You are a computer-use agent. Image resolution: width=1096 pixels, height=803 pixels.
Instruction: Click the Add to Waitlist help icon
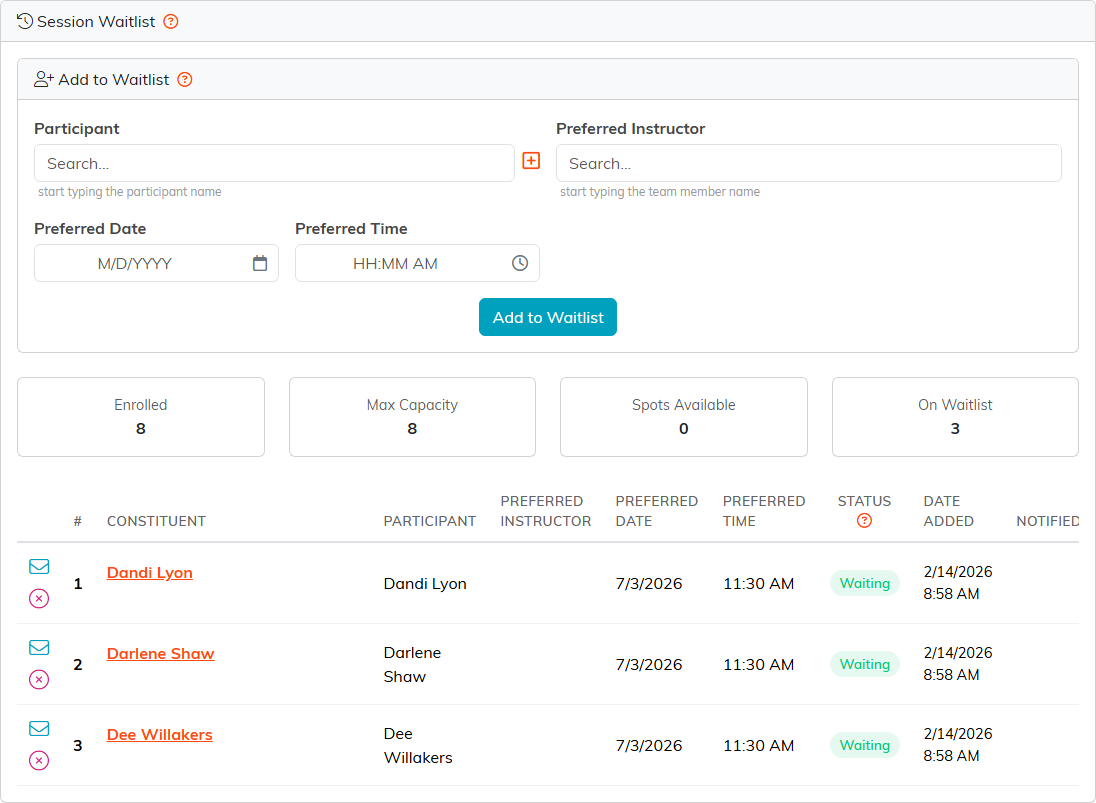185,80
